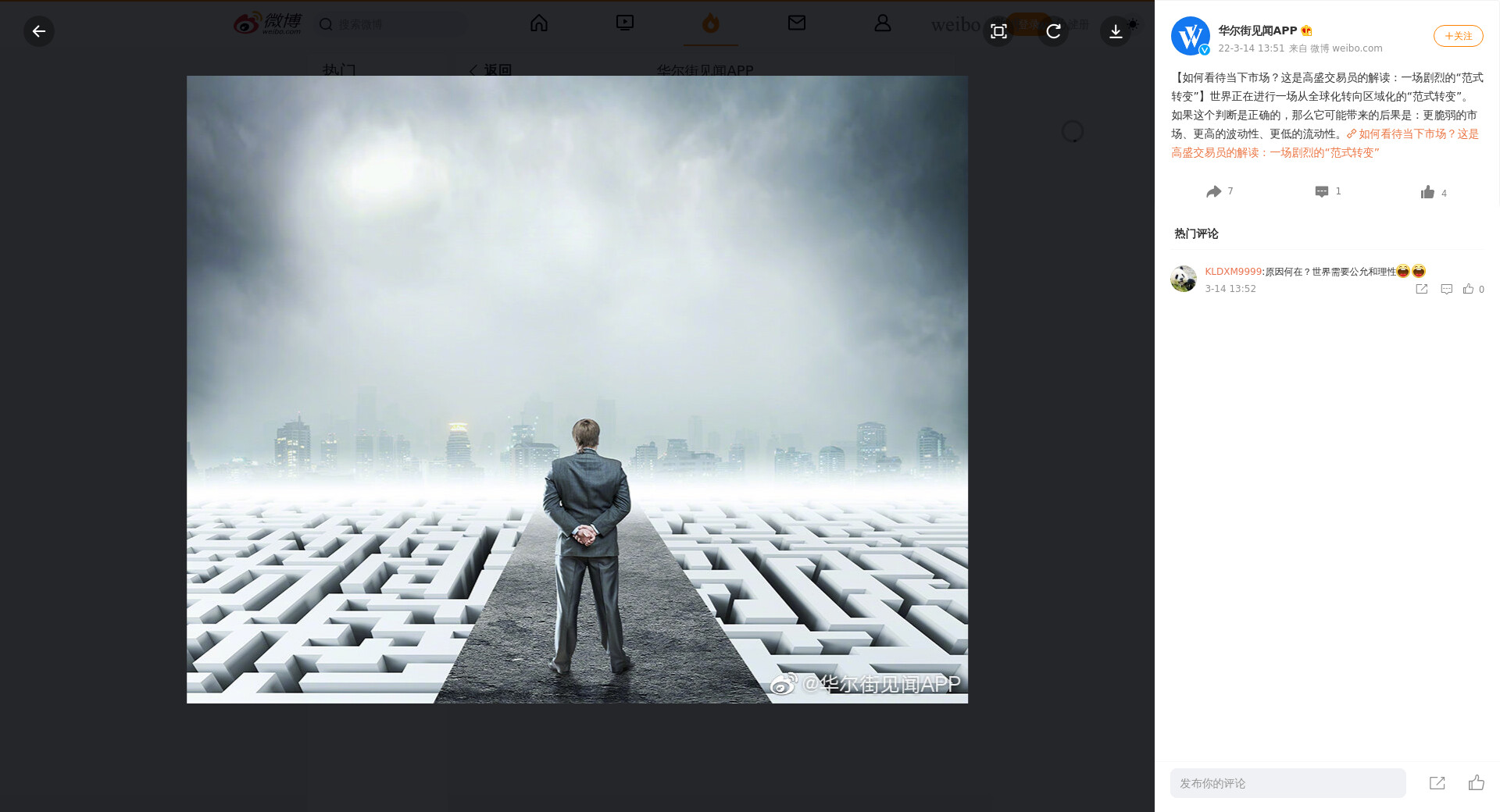Screen dimensions: 1500x812
Task: Share the KLDXM9999 comment
Action: click(x=1422, y=289)
